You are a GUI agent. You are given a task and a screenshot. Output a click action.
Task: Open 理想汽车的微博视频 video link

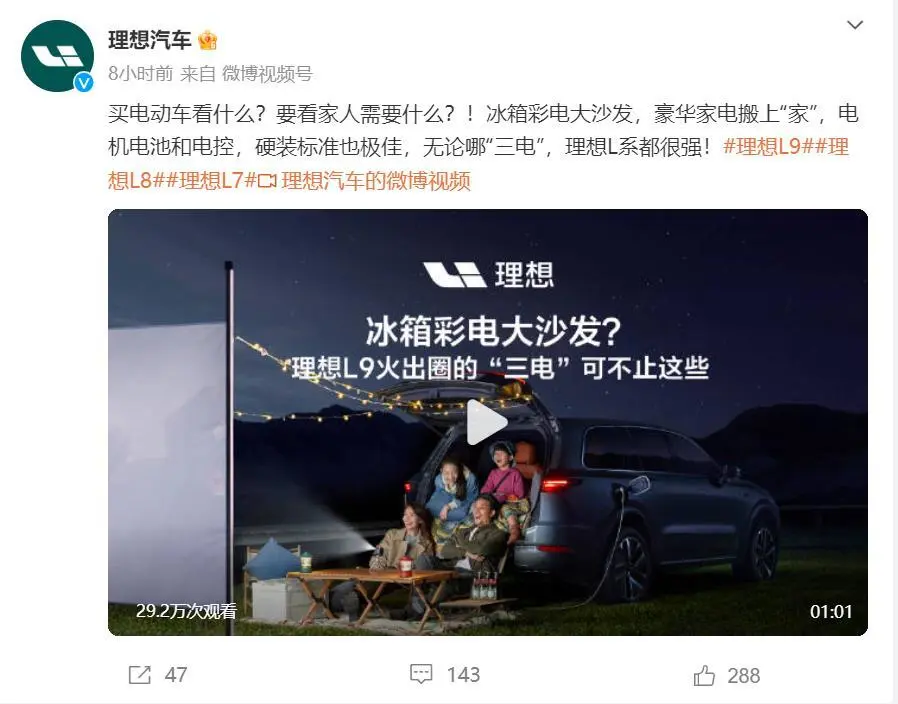376,180
